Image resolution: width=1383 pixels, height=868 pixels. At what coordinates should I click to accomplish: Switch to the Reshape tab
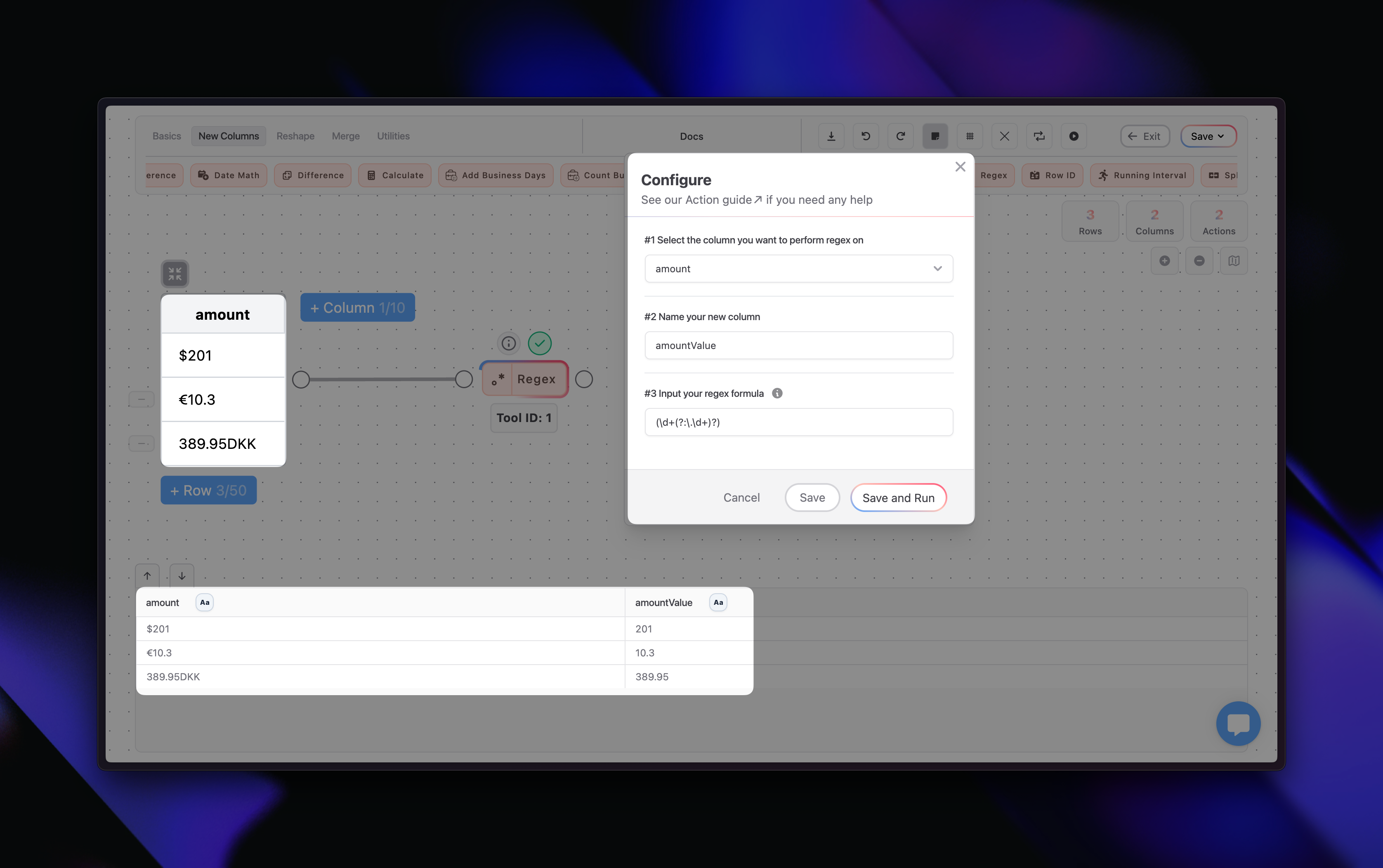(x=295, y=136)
